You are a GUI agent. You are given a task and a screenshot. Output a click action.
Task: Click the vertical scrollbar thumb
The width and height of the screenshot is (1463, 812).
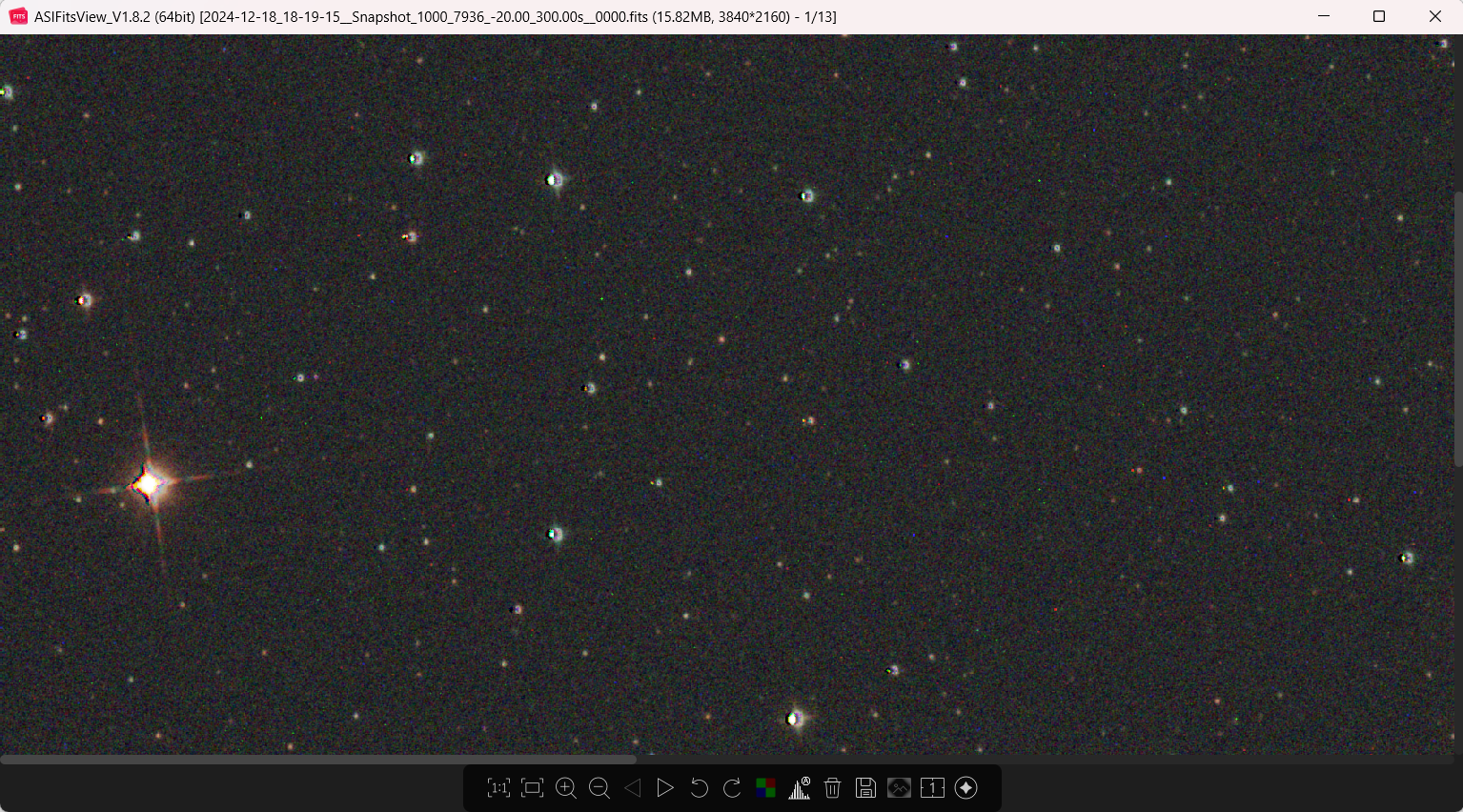(x=1457, y=329)
